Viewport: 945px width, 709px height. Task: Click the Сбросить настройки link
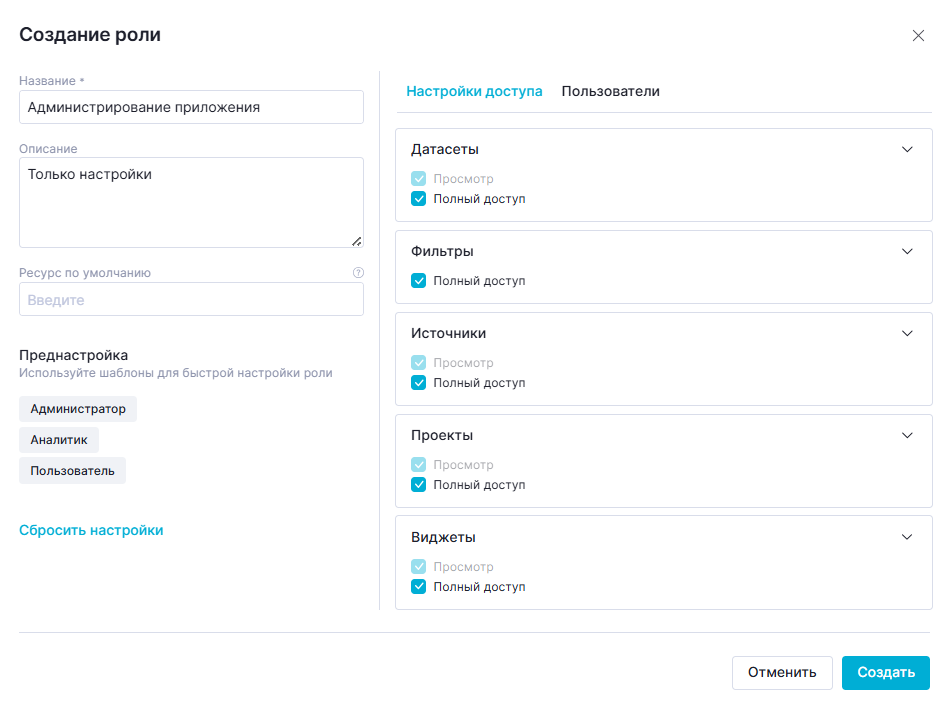pyautogui.click(x=91, y=530)
